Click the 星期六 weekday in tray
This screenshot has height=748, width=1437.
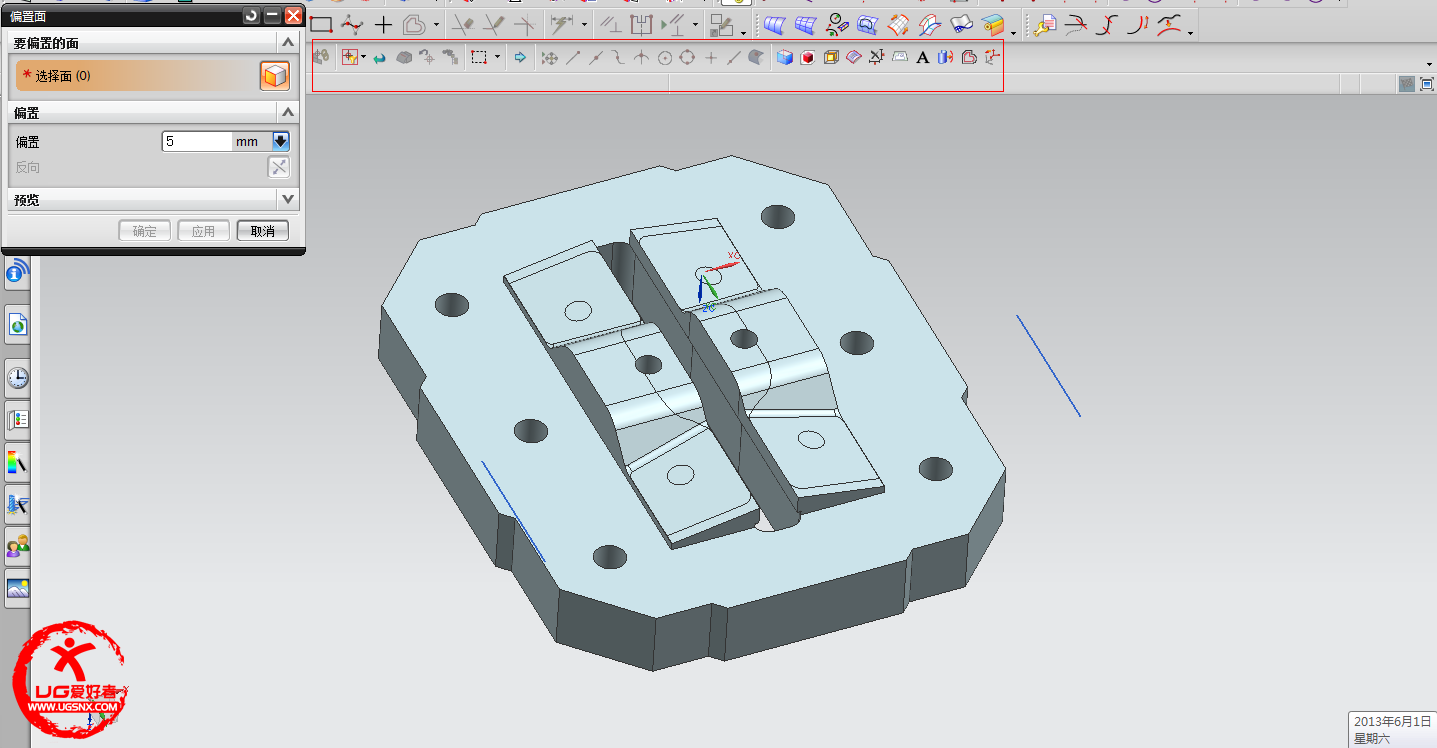click(x=1372, y=739)
